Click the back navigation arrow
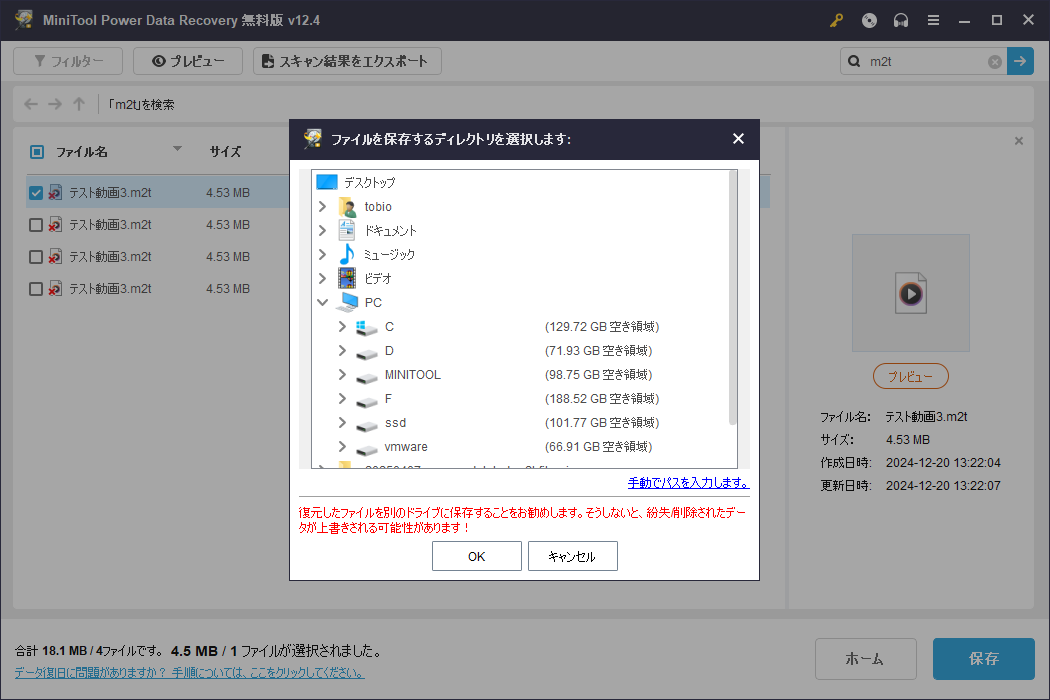This screenshot has width=1050, height=700. point(31,104)
